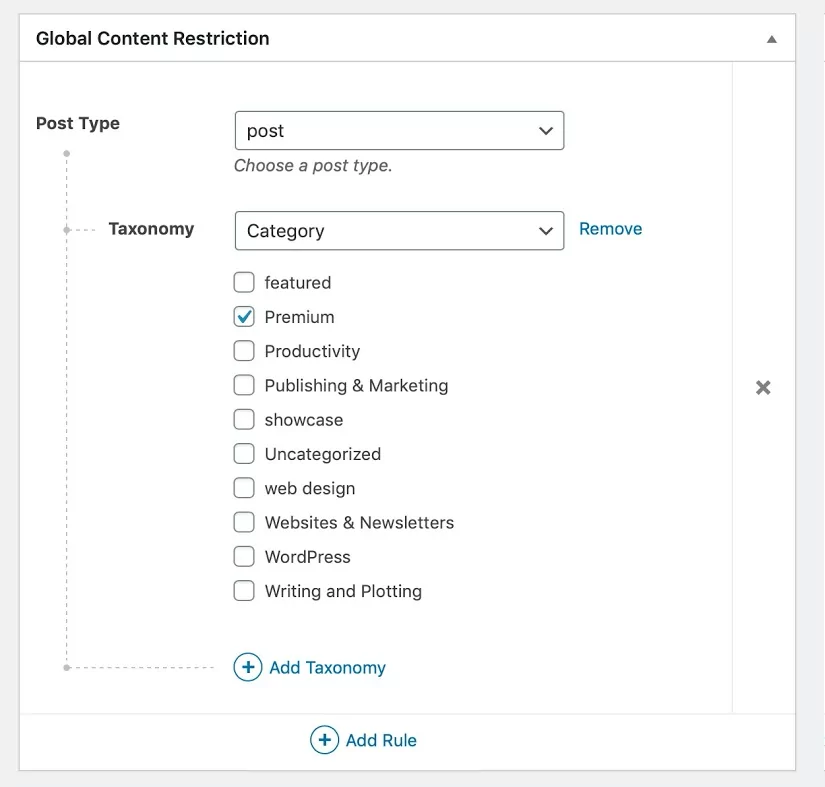Check the Productivity checkbox
The image size is (825, 787).
pos(244,351)
